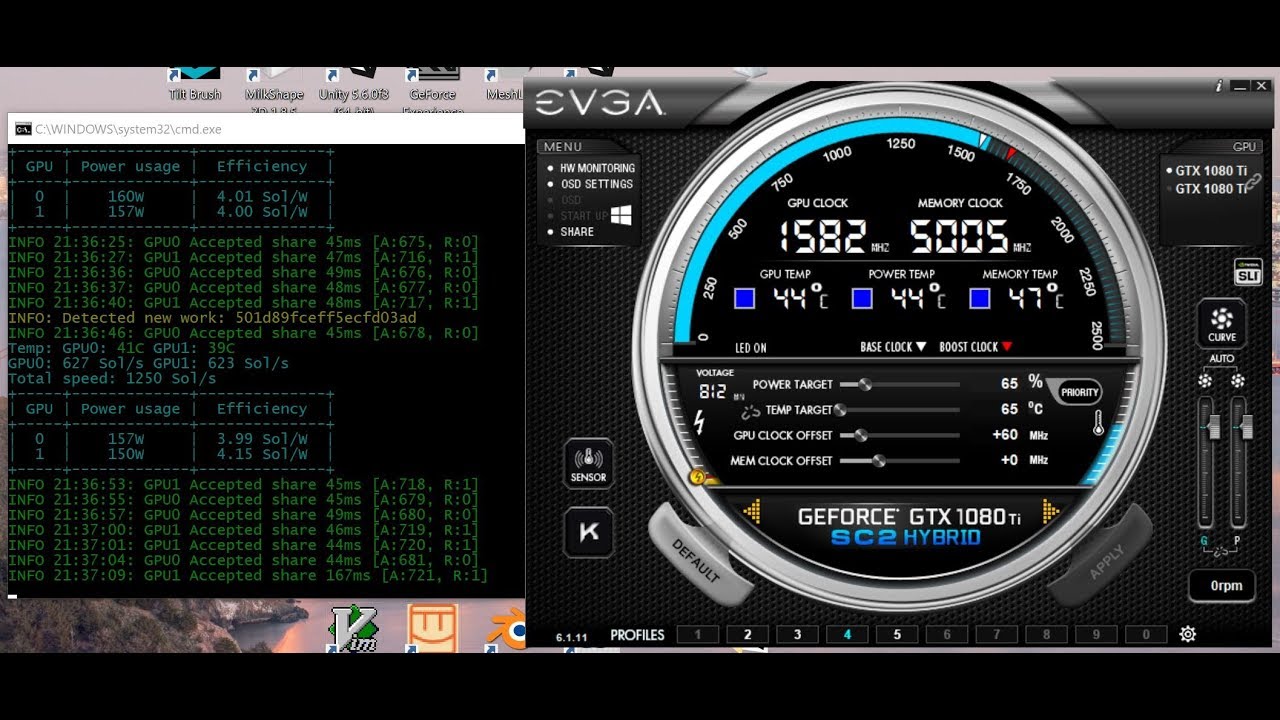Image resolution: width=1280 pixels, height=720 pixels.
Task: Click the left auto fan icon
Action: click(x=1205, y=381)
